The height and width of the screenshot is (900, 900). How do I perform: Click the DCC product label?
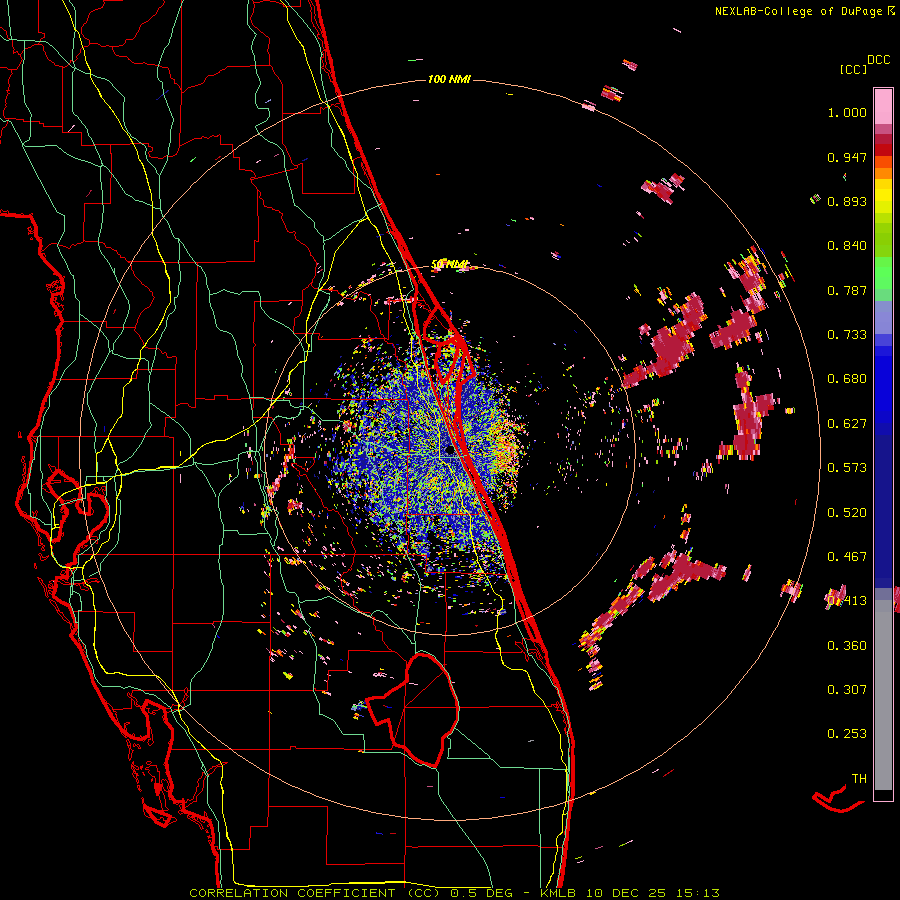[879, 60]
